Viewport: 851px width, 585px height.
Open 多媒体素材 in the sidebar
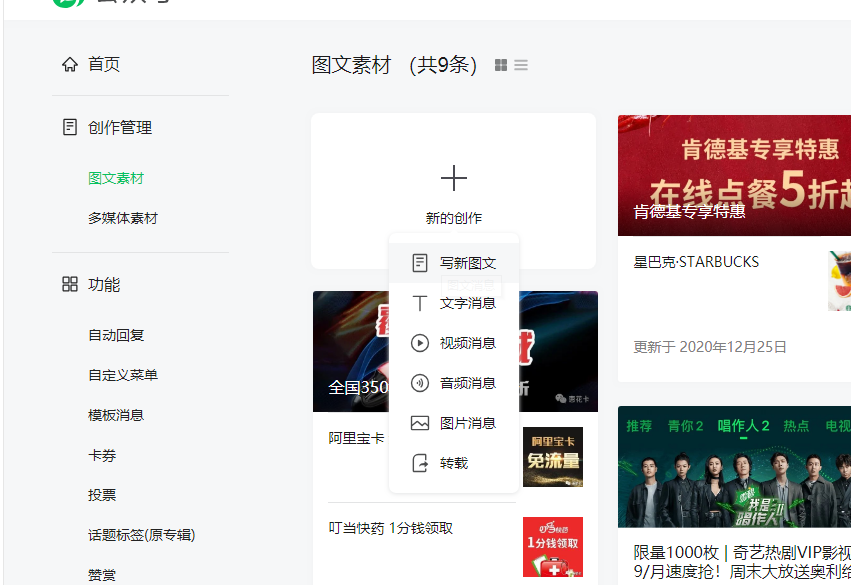click(123, 219)
